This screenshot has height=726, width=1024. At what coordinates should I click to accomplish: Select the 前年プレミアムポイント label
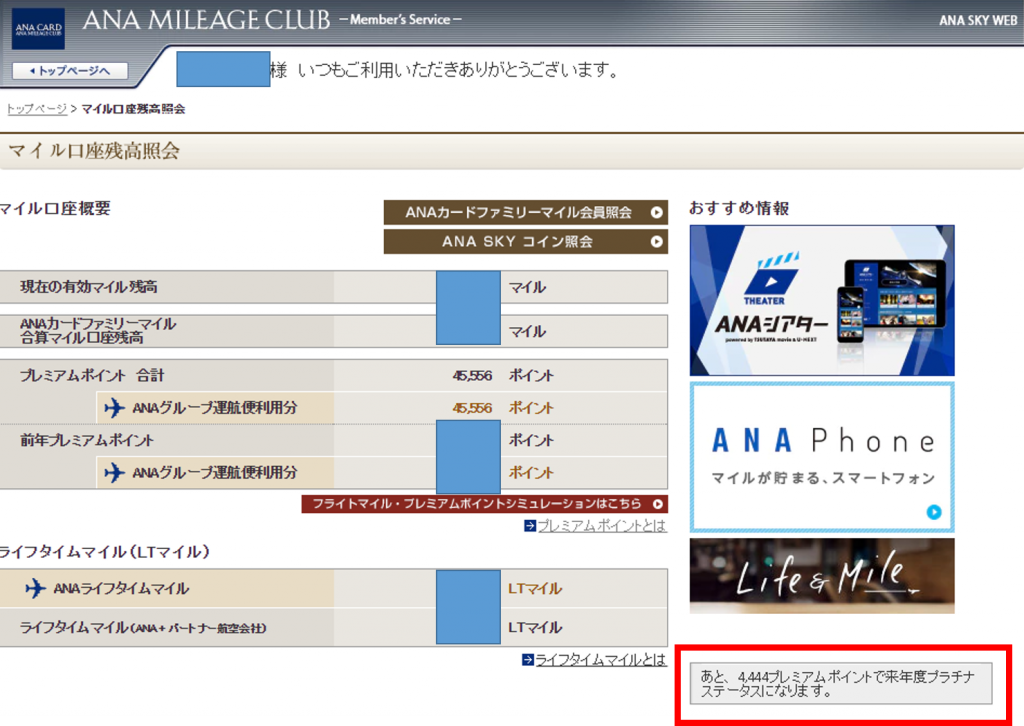click(87, 441)
